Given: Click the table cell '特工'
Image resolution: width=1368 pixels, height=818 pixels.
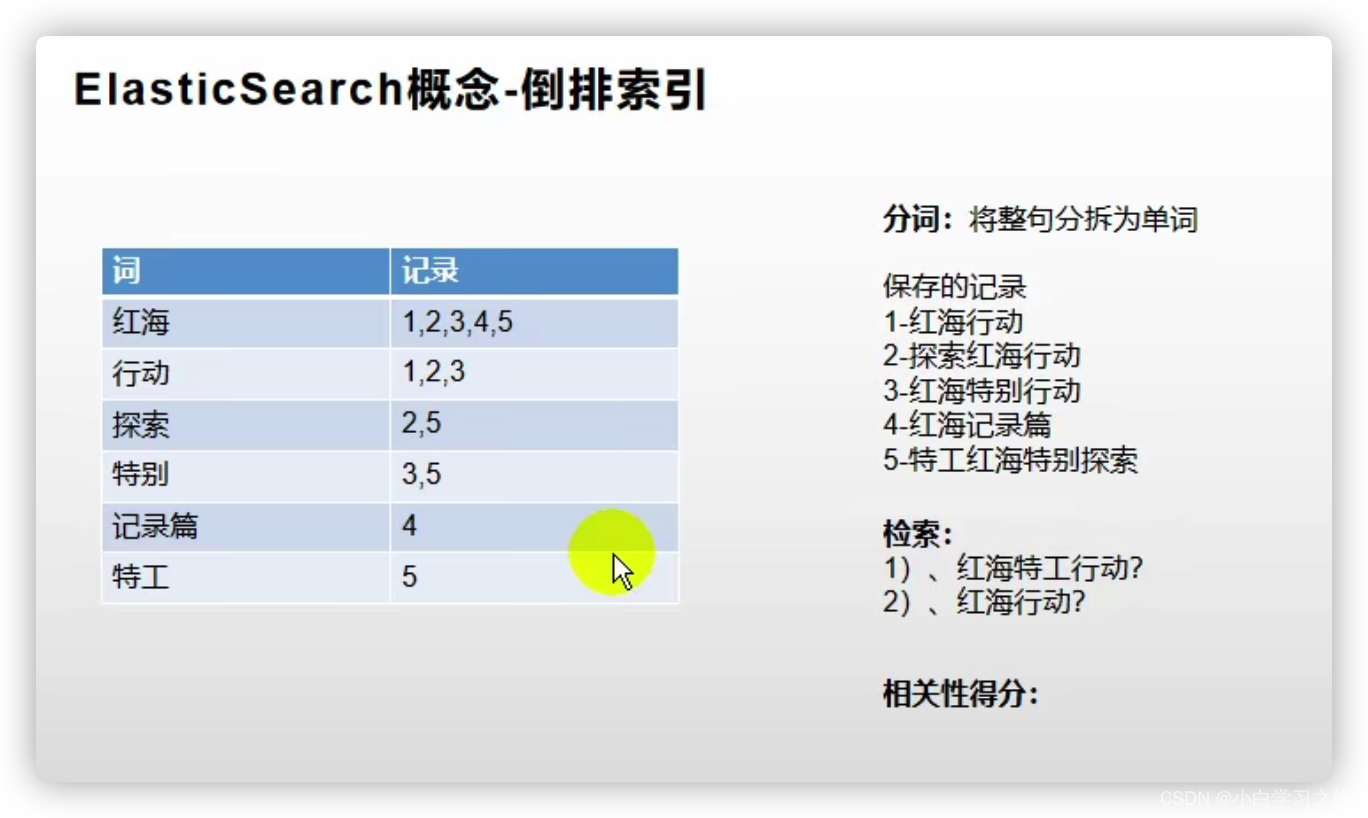Looking at the screenshot, I should pyautogui.click(x=245, y=578).
